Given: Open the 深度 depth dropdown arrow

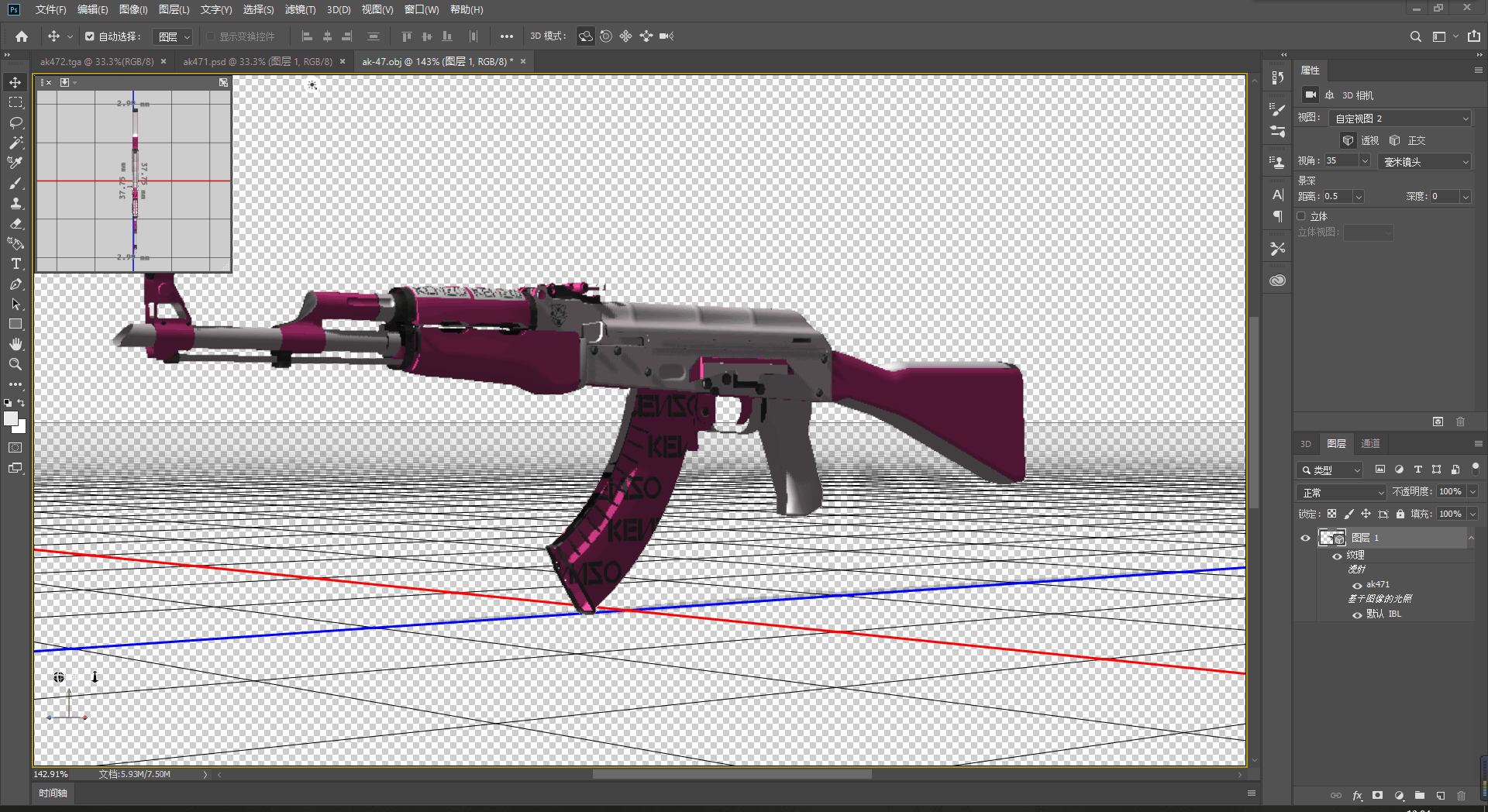Looking at the screenshot, I should tap(1466, 197).
